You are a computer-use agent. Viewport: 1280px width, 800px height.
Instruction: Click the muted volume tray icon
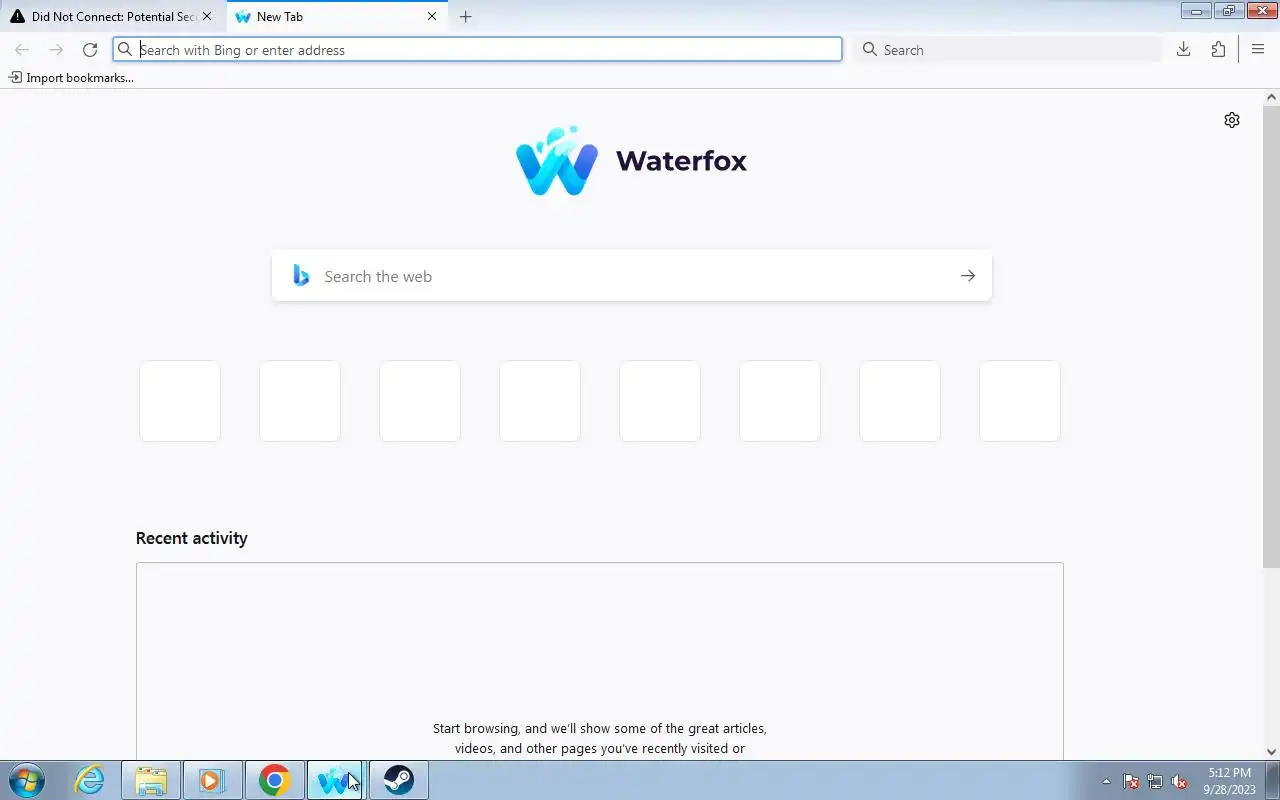point(1179,781)
